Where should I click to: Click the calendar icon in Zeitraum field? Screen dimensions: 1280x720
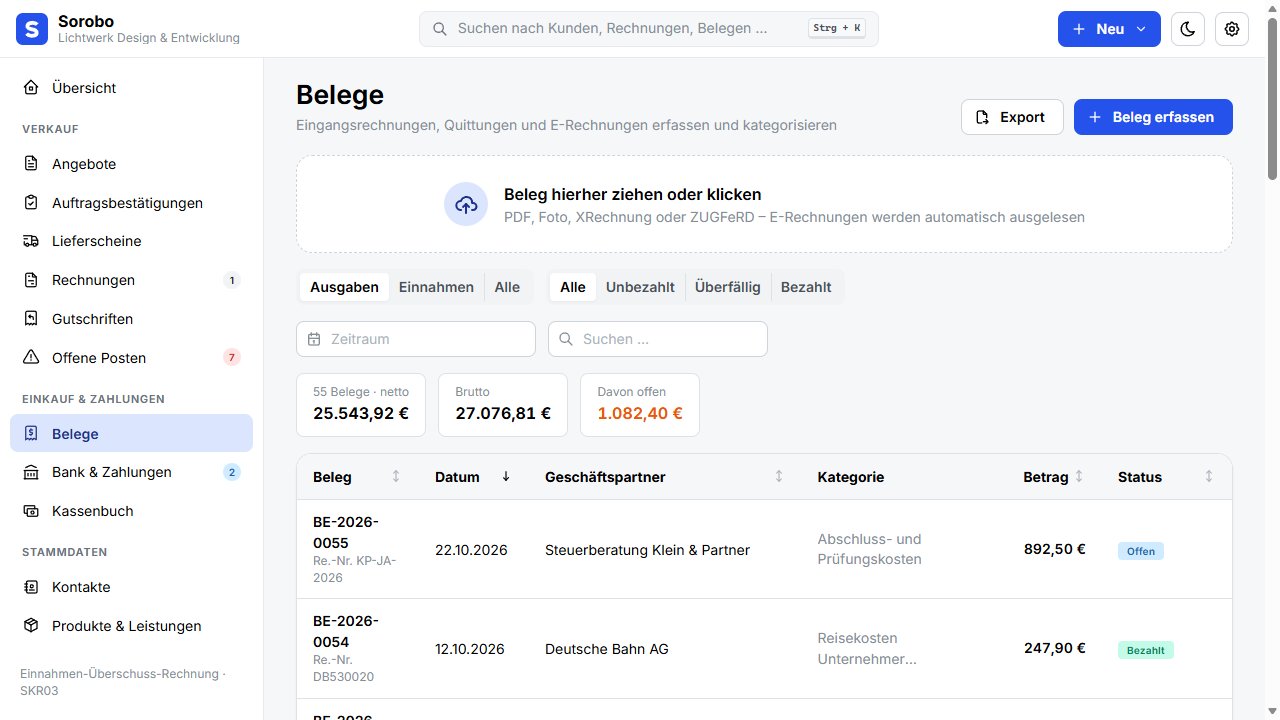[314, 339]
